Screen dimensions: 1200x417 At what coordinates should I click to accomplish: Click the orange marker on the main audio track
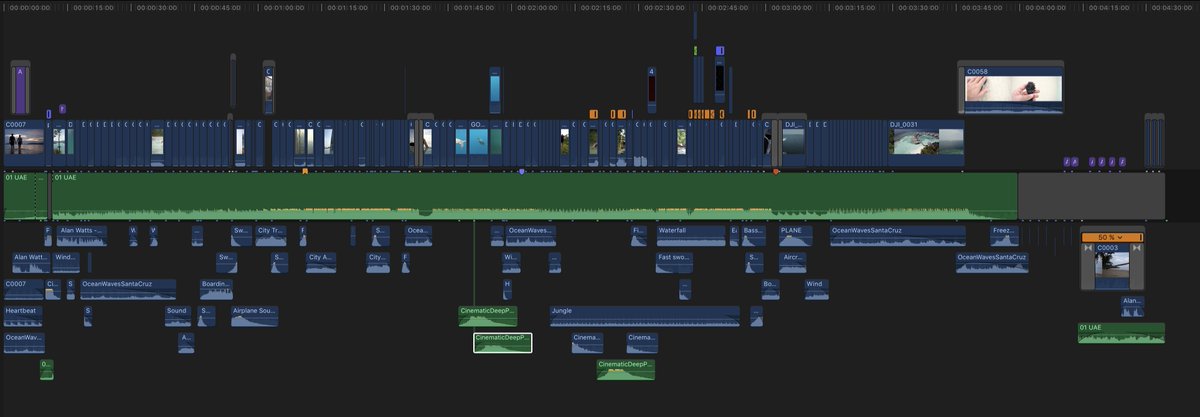click(x=305, y=171)
